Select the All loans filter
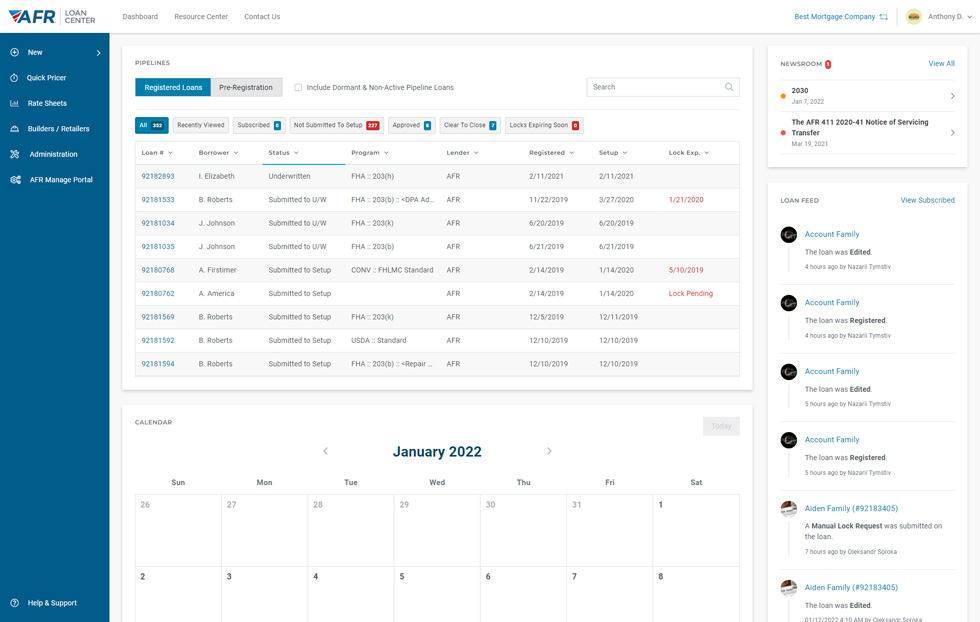The height and width of the screenshot is (622, 980). 152,125
